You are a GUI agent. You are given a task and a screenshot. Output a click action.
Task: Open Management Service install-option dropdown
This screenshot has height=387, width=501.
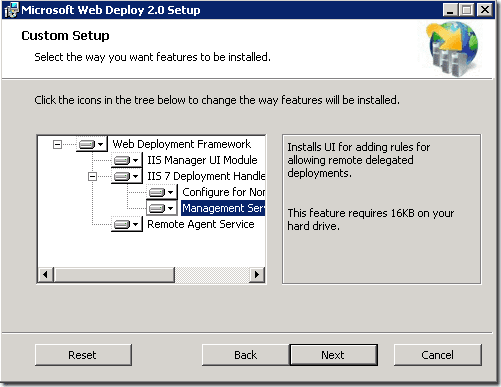[x=162, y=208]
